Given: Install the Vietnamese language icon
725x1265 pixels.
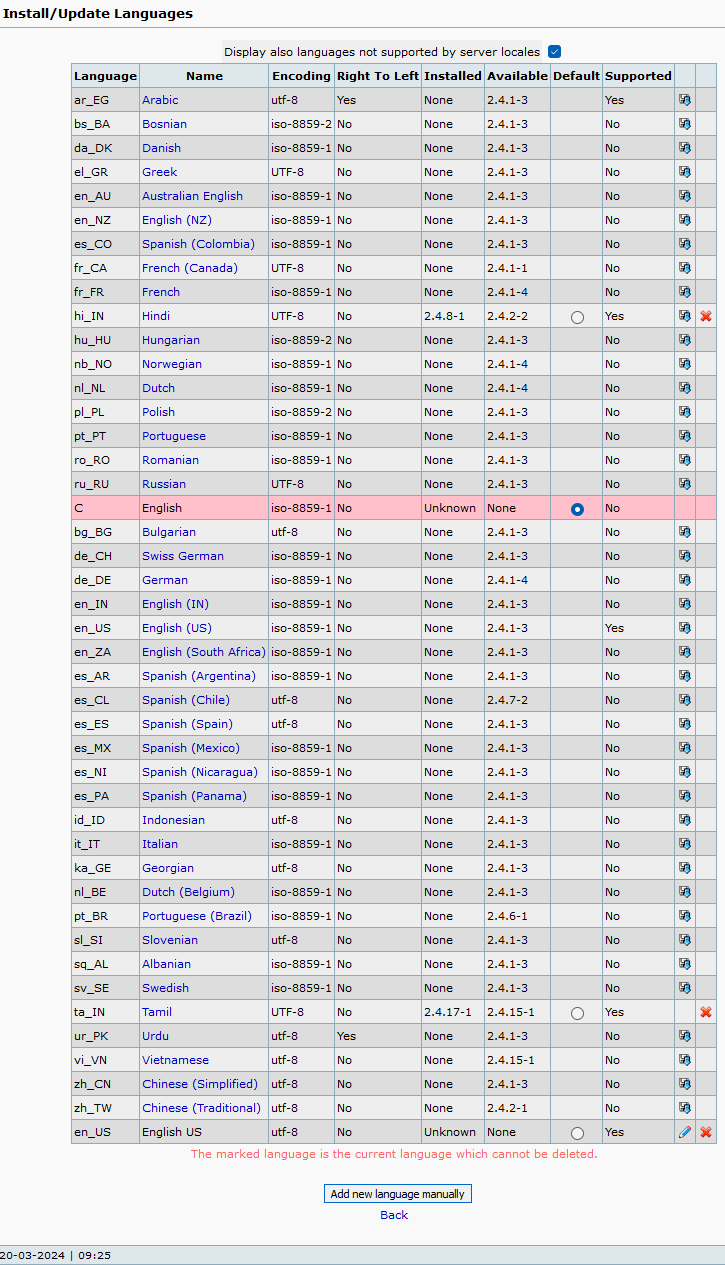Looking at the screenshot, I should 685,1060.
